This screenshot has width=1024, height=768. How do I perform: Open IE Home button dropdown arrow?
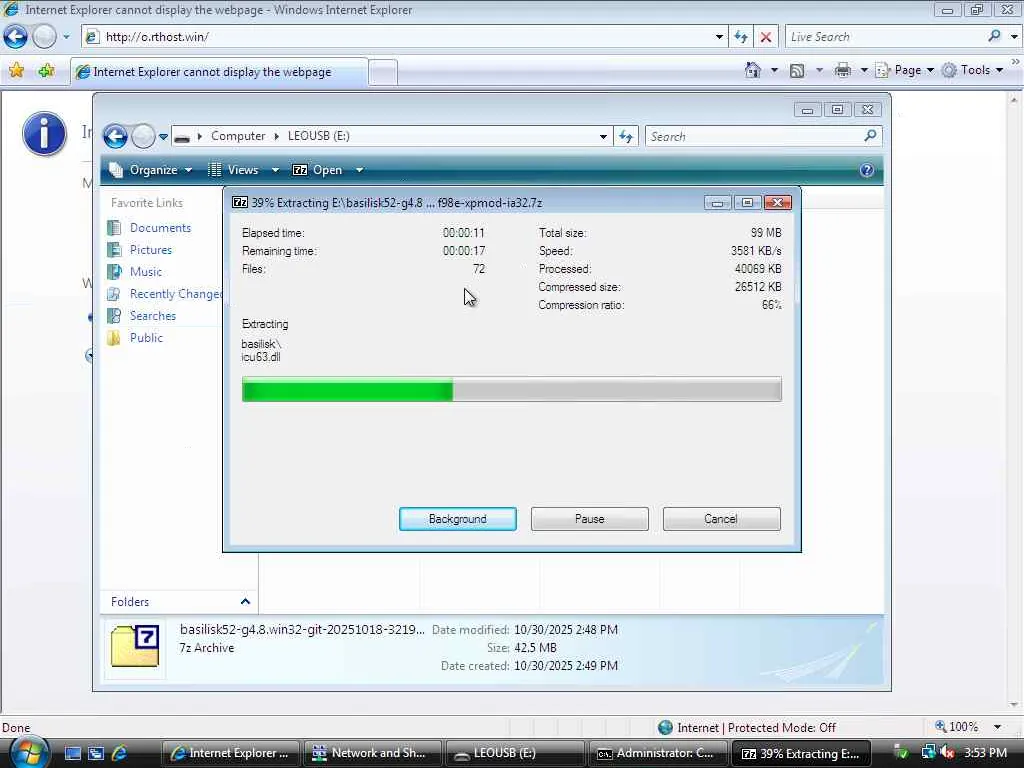coord(775,70)
